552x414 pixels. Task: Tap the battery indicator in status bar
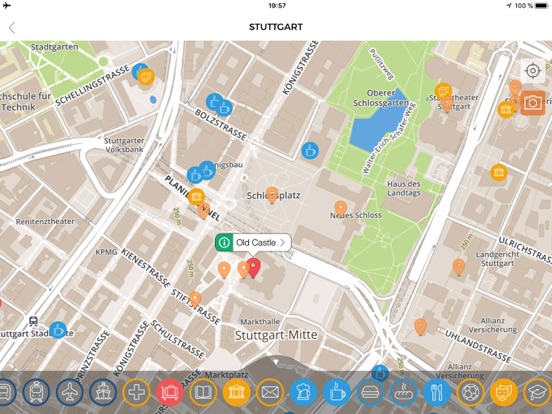(x=541, y=6)
